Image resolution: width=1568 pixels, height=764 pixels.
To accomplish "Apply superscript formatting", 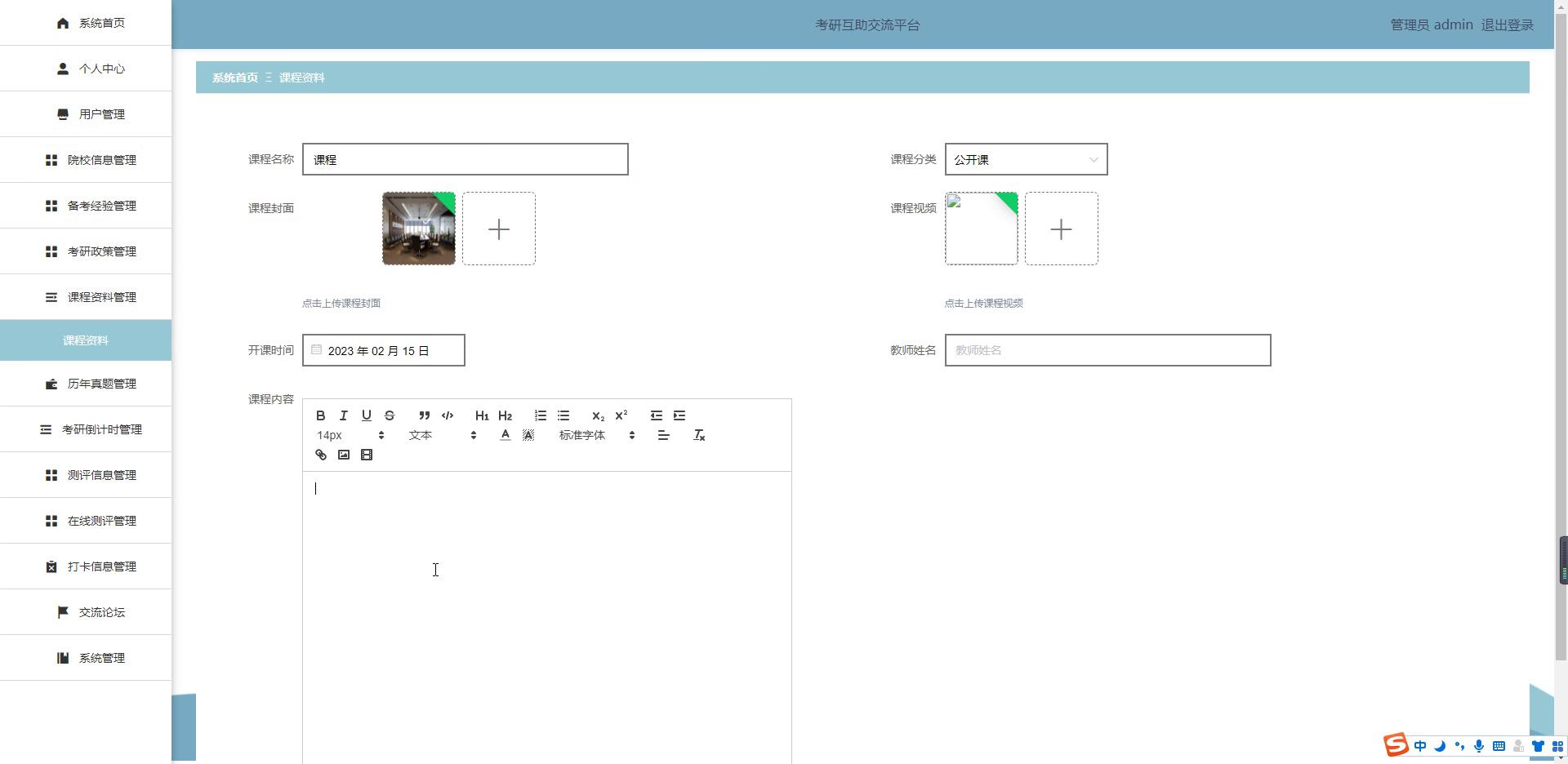I will (x=621, y=415).
